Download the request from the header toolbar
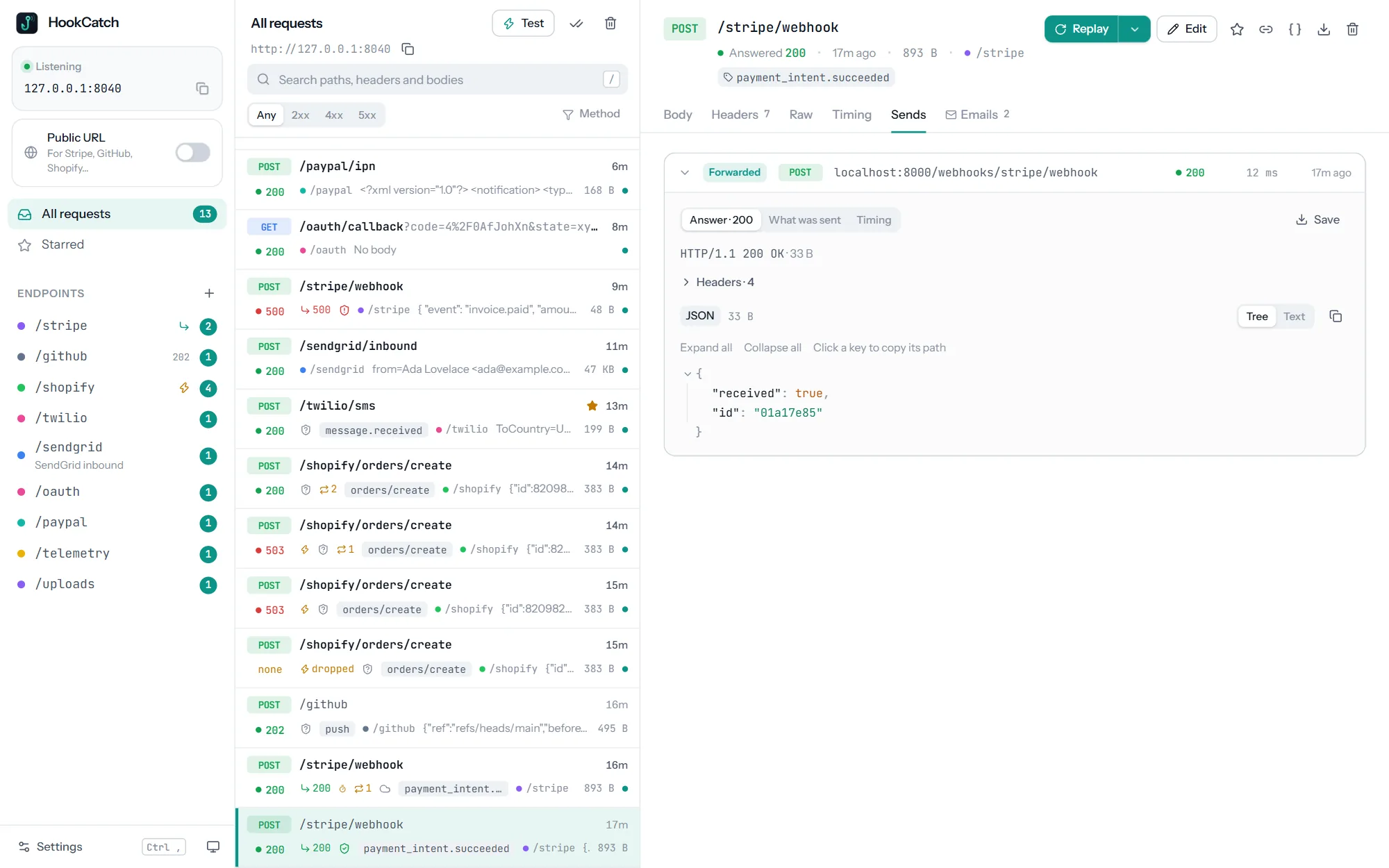This screenshot has height=868, width=1389. 1324,29
